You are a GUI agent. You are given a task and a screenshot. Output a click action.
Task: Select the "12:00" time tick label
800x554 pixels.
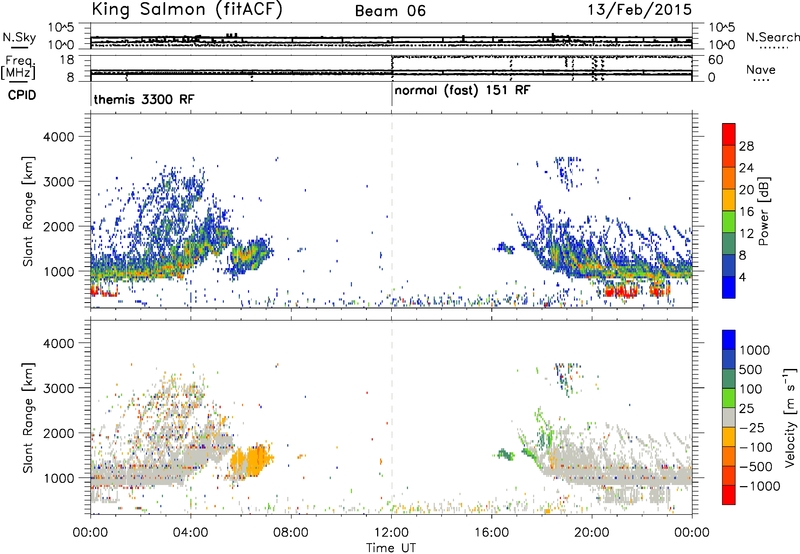pos(391,533)
